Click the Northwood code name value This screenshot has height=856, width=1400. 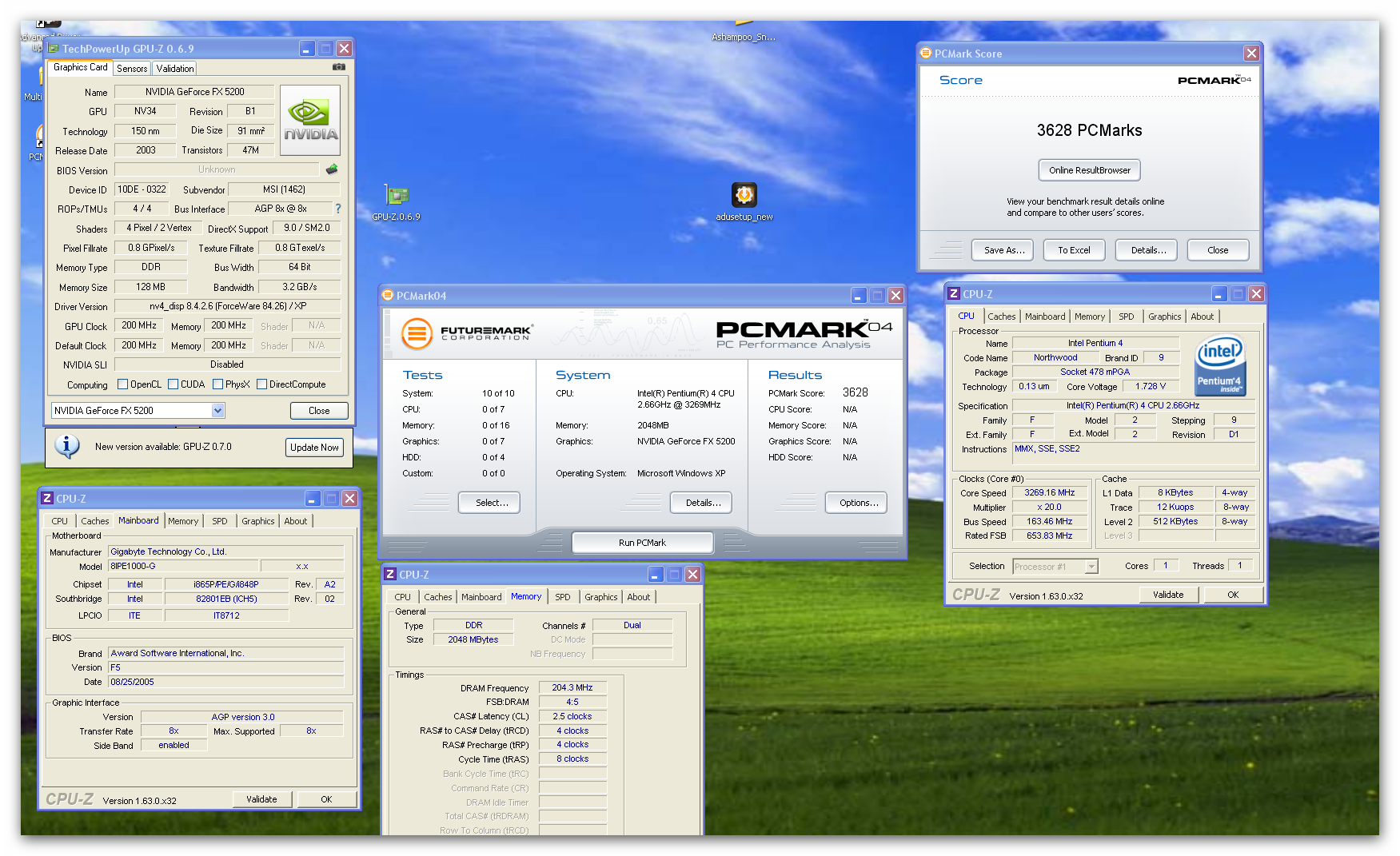click(1055, 358)
